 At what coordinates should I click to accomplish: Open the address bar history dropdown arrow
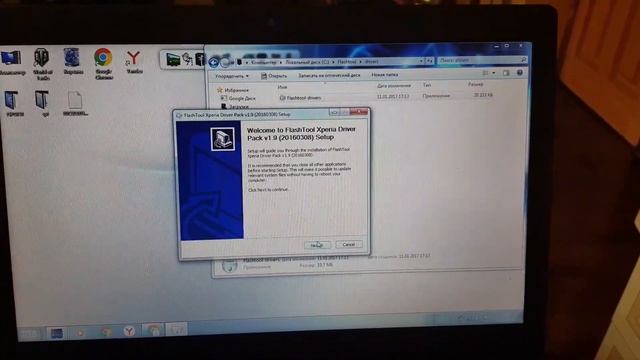[x=421, y=61]
